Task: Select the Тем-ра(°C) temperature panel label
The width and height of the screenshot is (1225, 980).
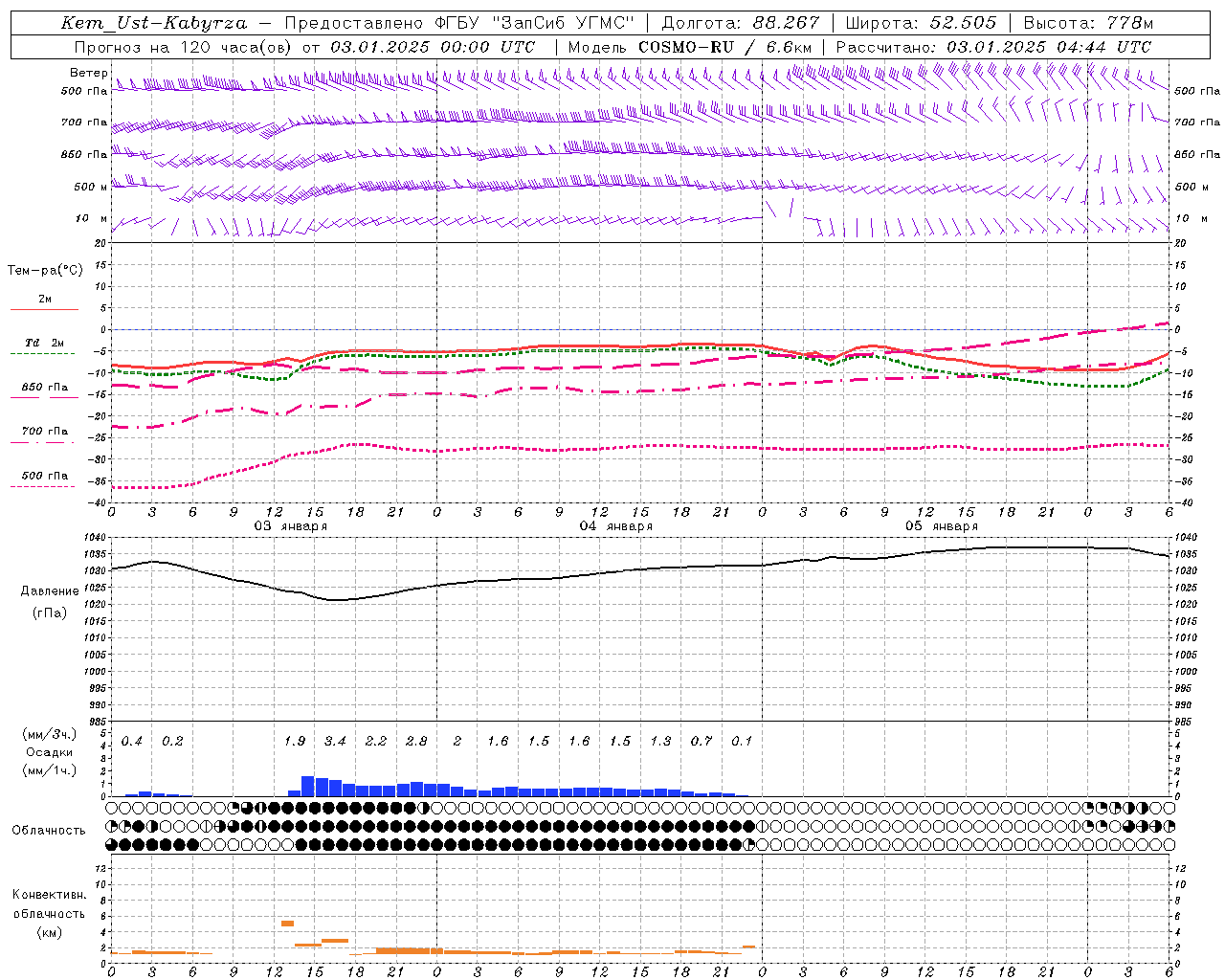Action: coord(45,271)
